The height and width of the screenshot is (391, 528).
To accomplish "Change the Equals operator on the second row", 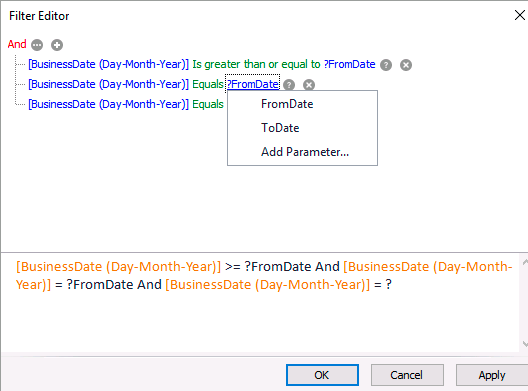I will pos(208,84).
